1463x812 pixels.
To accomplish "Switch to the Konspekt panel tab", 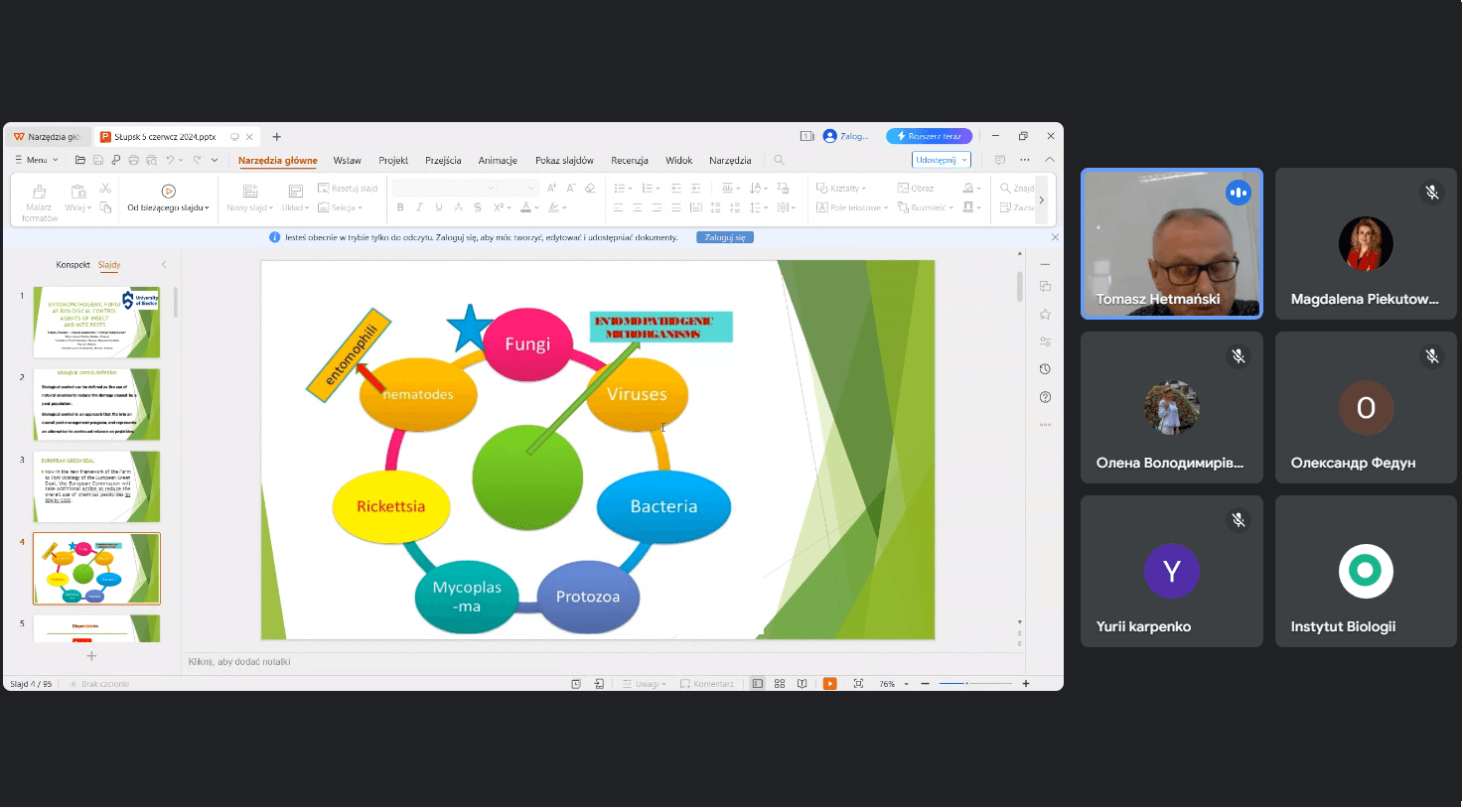I will click(73, 265).
